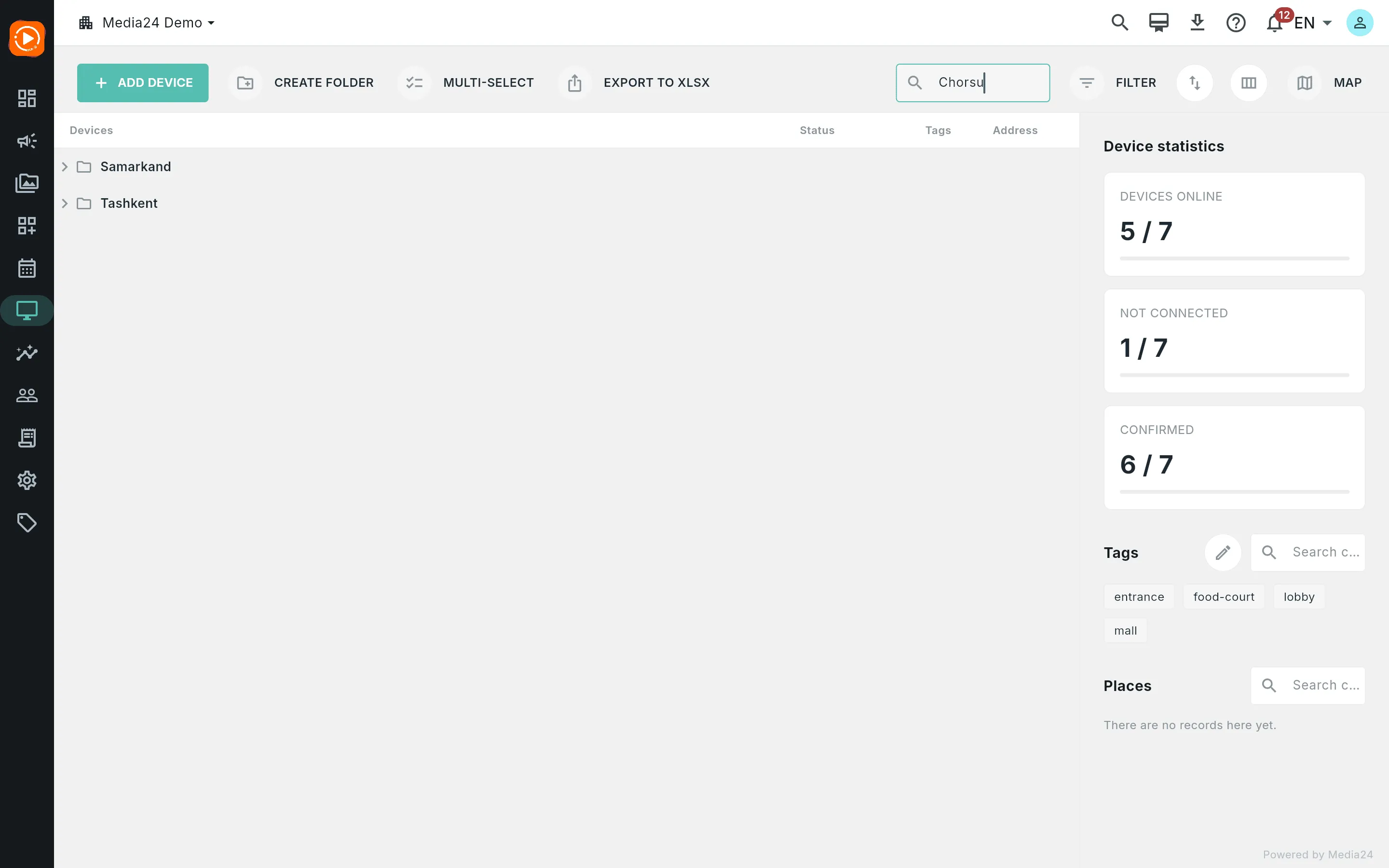Click the Add Device button
The image size is (1389, 868).
[x=143, y=82]
